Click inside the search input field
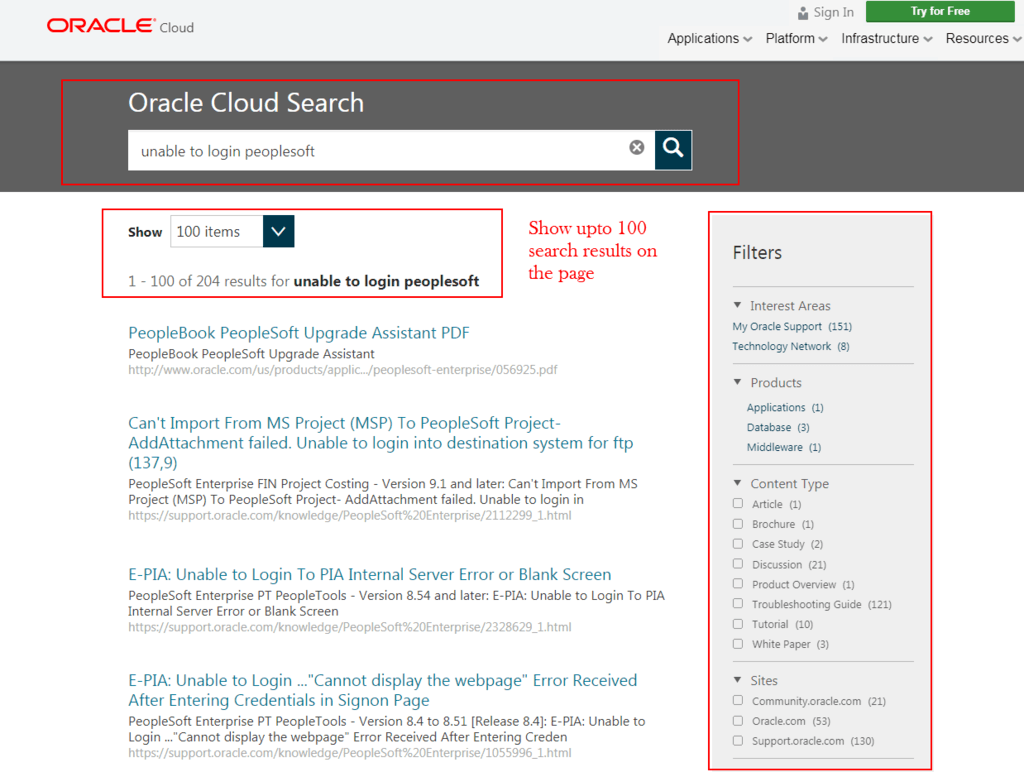Screen dimensions: 1024x772 click(350, 150)
